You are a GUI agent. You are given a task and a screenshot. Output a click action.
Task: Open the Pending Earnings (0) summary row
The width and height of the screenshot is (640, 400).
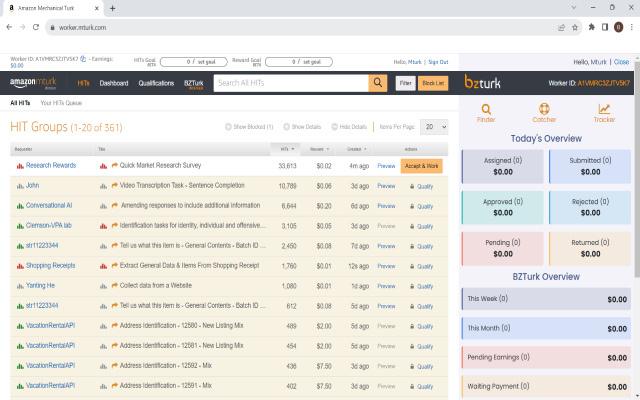546,358
